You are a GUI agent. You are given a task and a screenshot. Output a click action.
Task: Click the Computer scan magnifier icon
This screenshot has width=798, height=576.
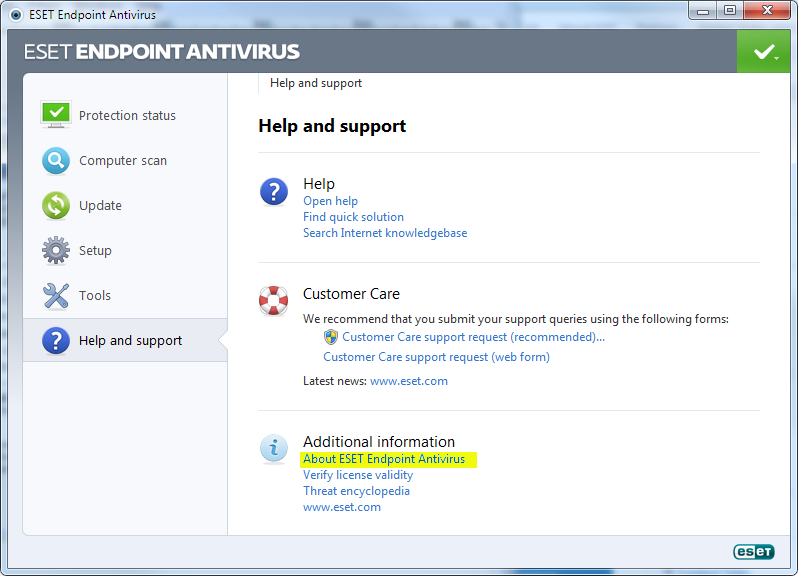pos(56,161)
